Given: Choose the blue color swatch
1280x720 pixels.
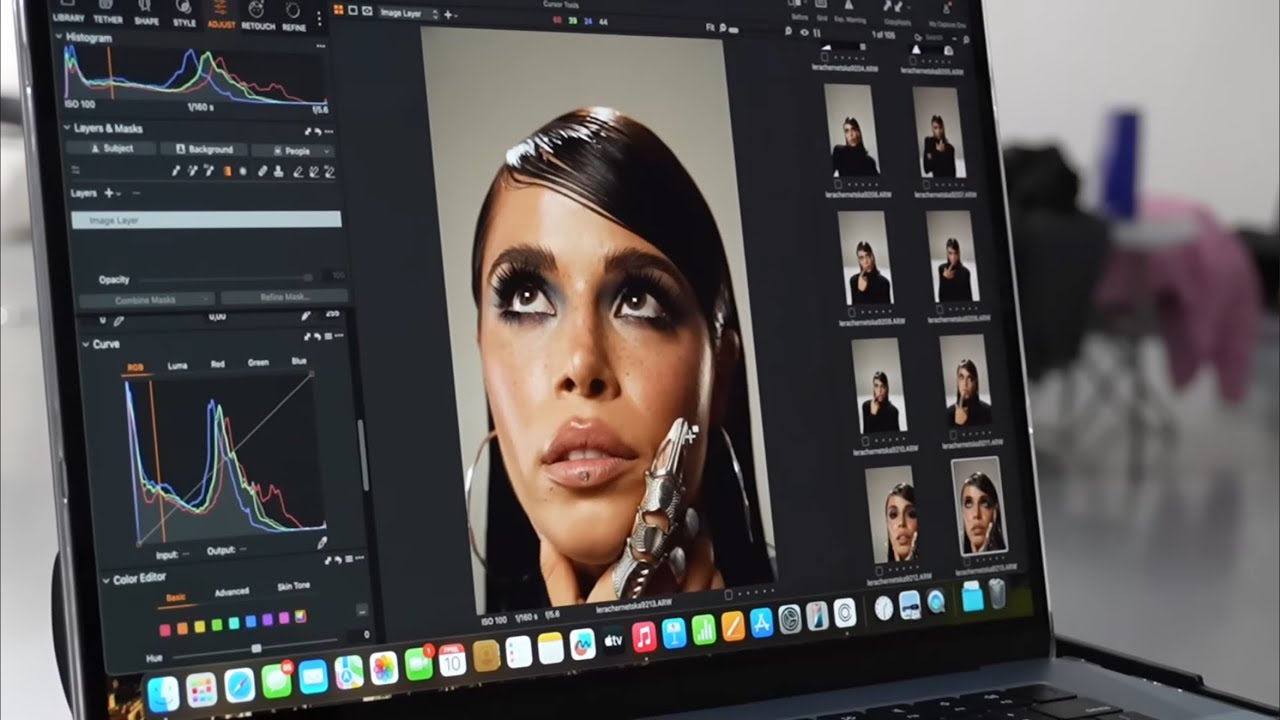Looking at the screenshot, I should click(250, 622).
